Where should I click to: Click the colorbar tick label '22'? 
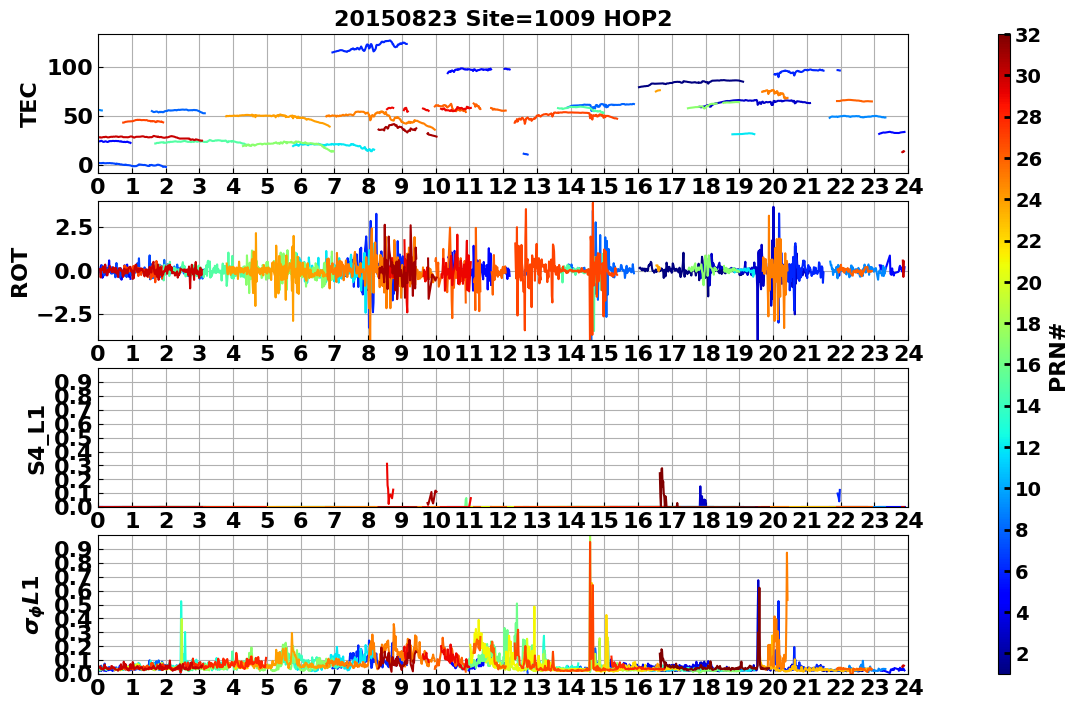pos(1028,241)
